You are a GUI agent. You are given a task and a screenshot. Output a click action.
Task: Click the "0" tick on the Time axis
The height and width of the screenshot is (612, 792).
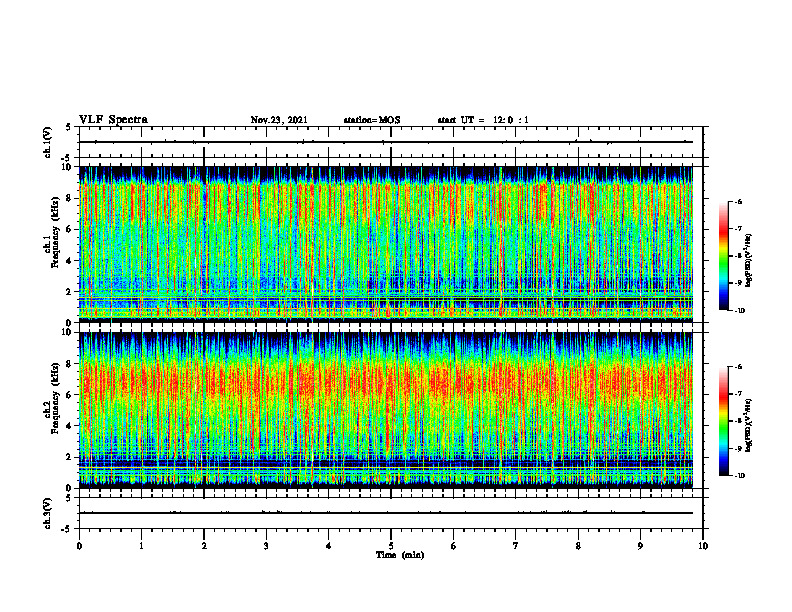click(x=79, y=546)
